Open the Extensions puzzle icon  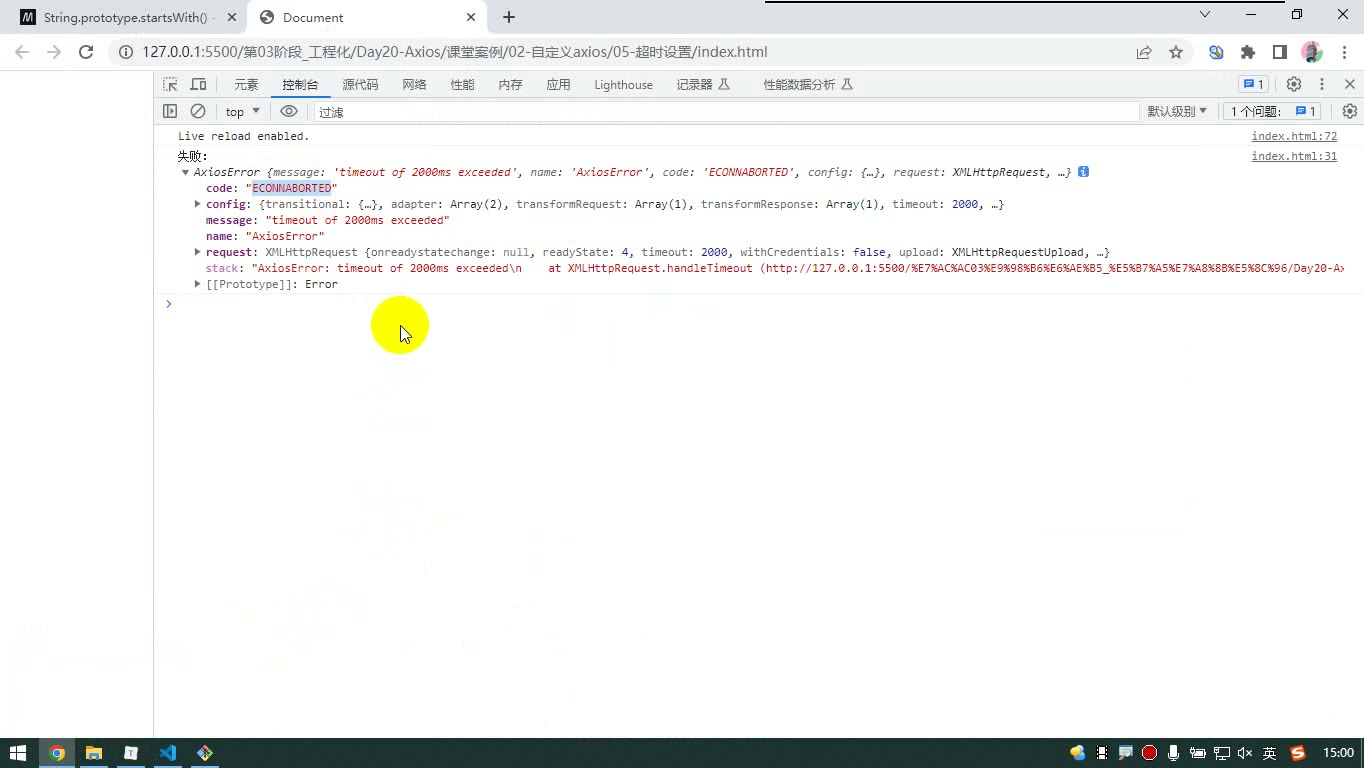click(1248, 52)
